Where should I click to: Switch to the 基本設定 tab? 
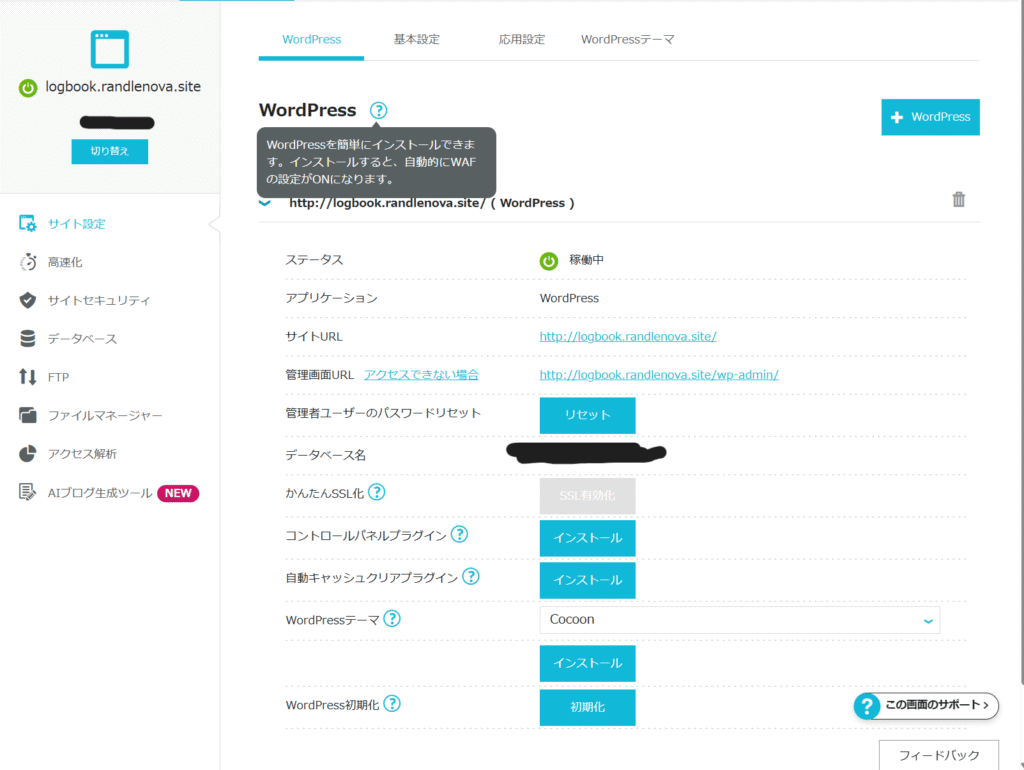pyautogui.click(x=416, y=40)
